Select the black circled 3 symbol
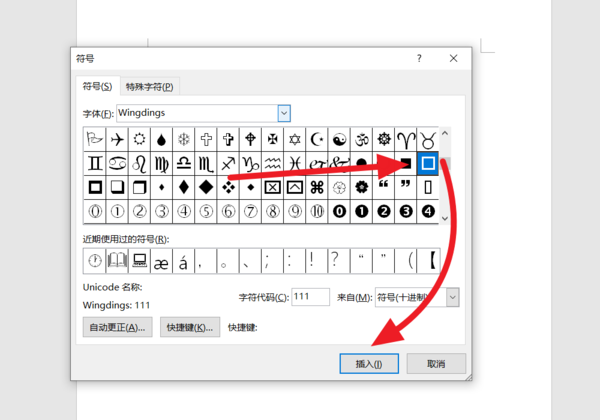The height and width of the screenshot is (420, 600). pyautogui.click(x=406, y=211)
